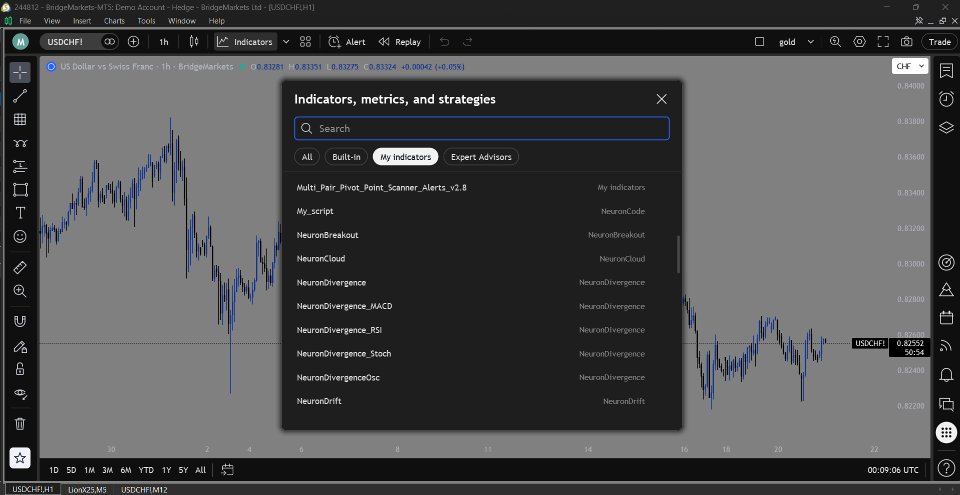
Task: Open the chats panel icon
Action: tap(946, 404)
